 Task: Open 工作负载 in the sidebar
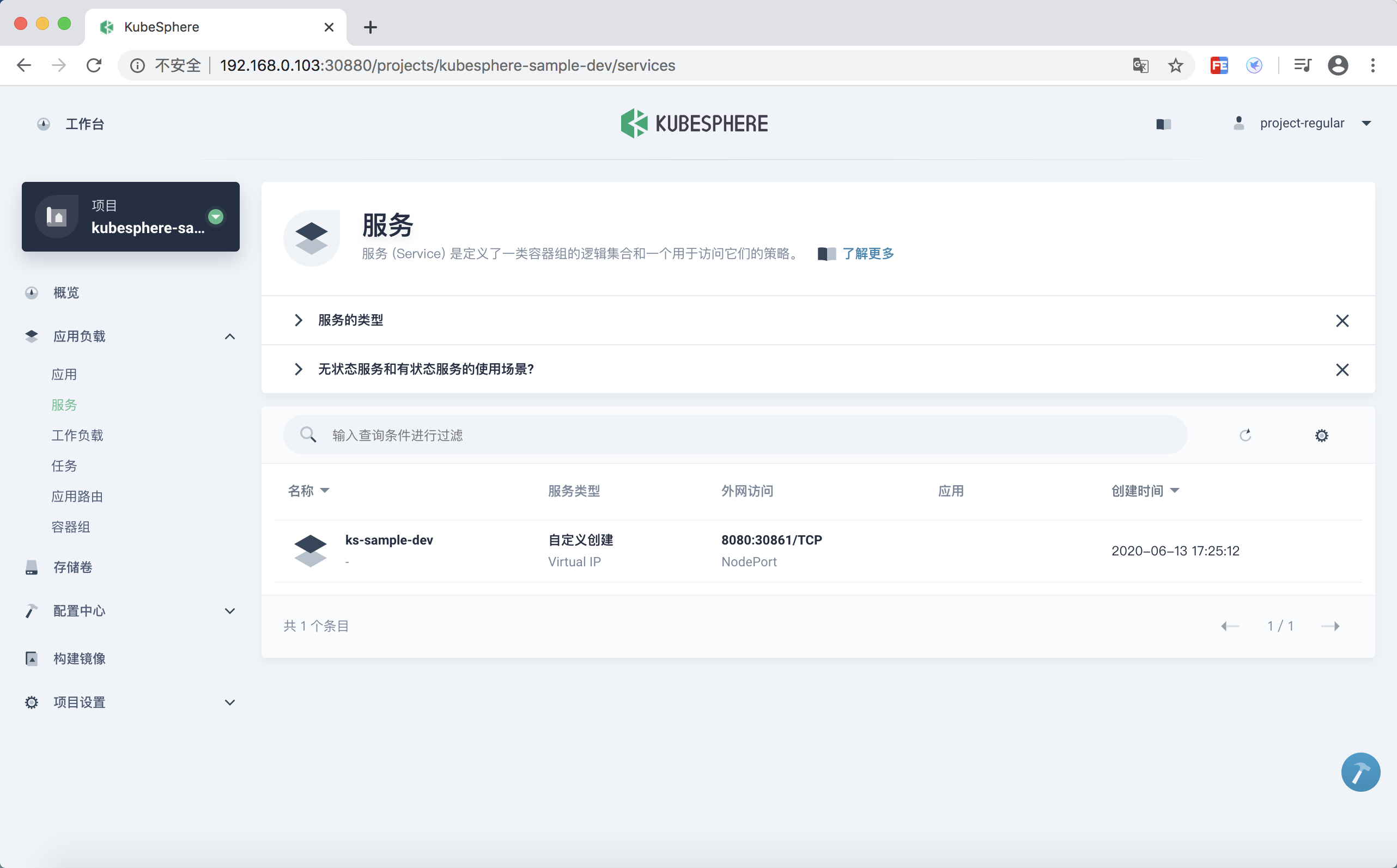point(77,435)
